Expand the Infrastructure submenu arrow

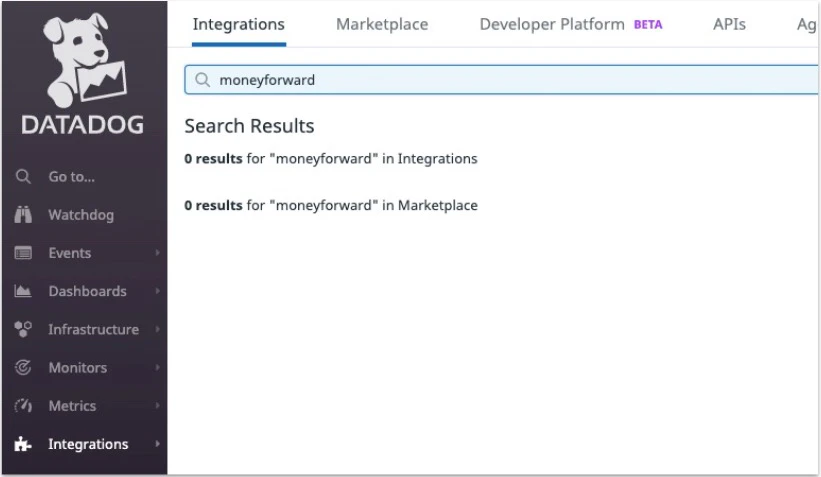pos(157,329)
